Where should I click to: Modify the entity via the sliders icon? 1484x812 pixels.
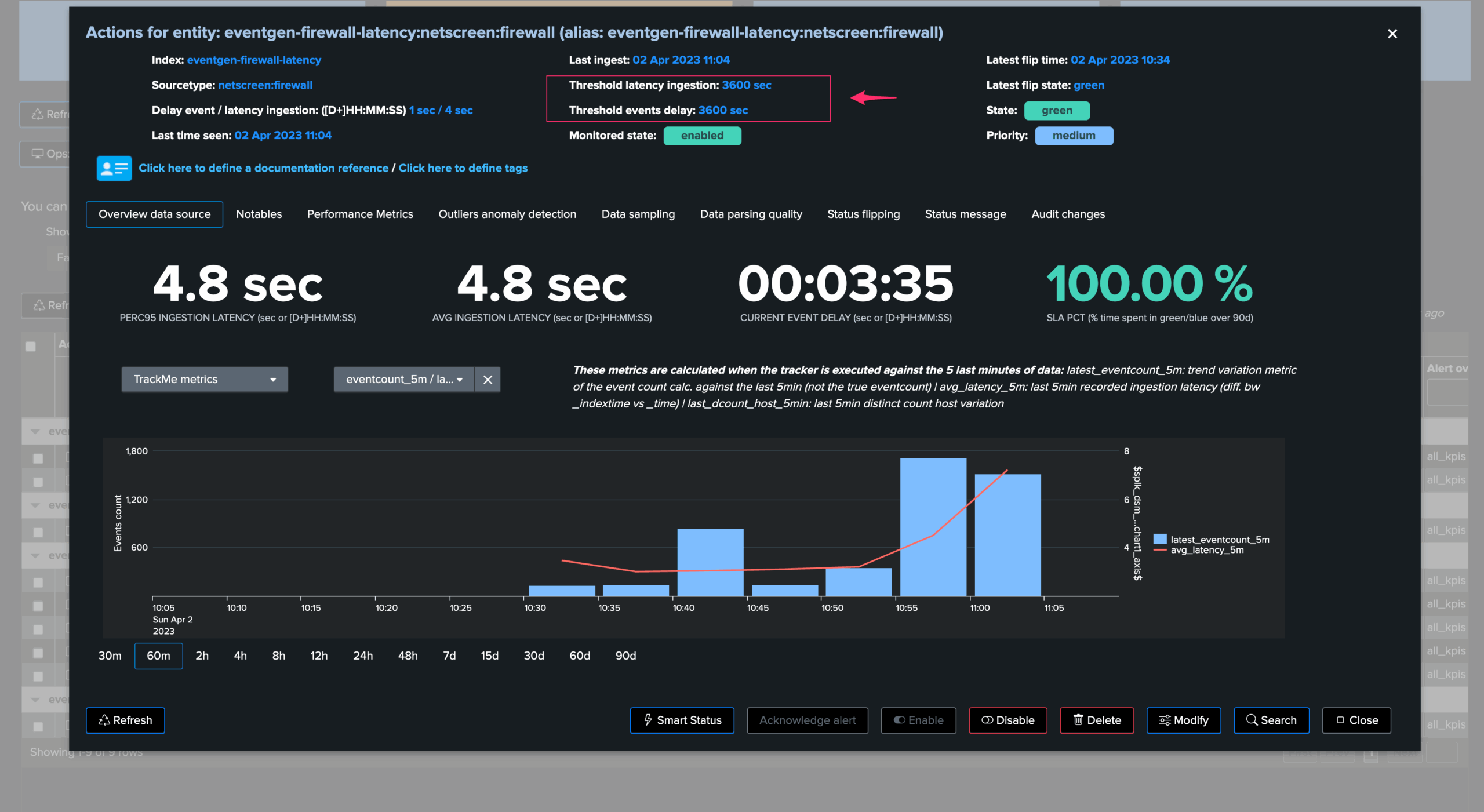pos(1166,720)
